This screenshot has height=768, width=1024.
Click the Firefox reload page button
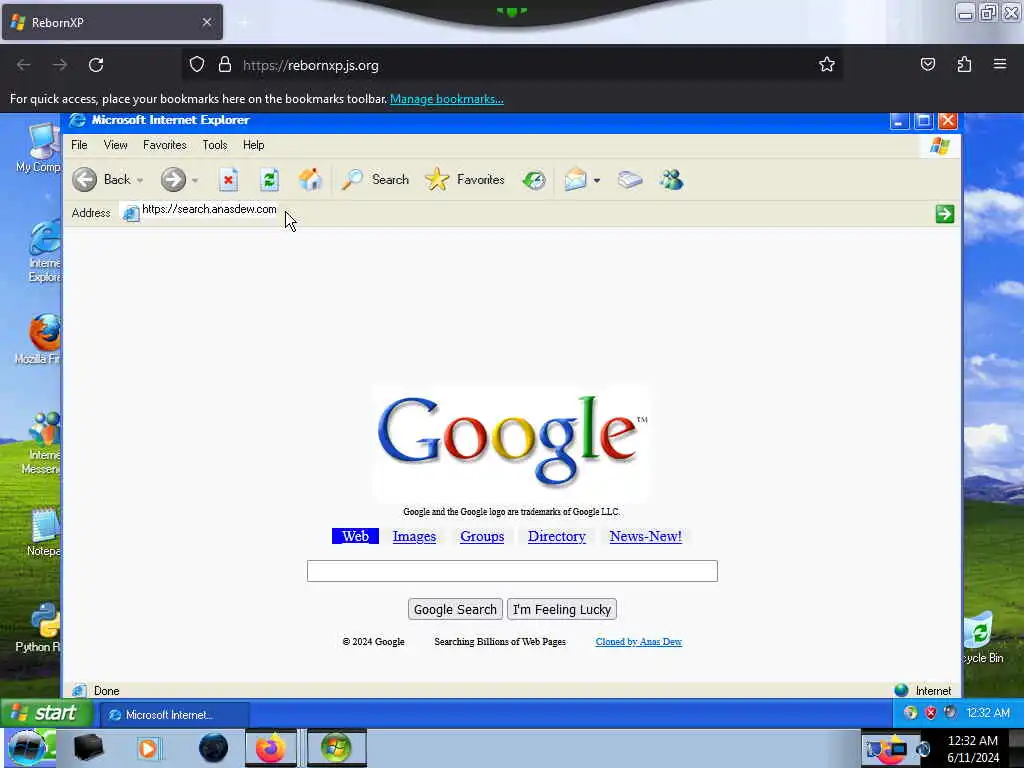96,65
